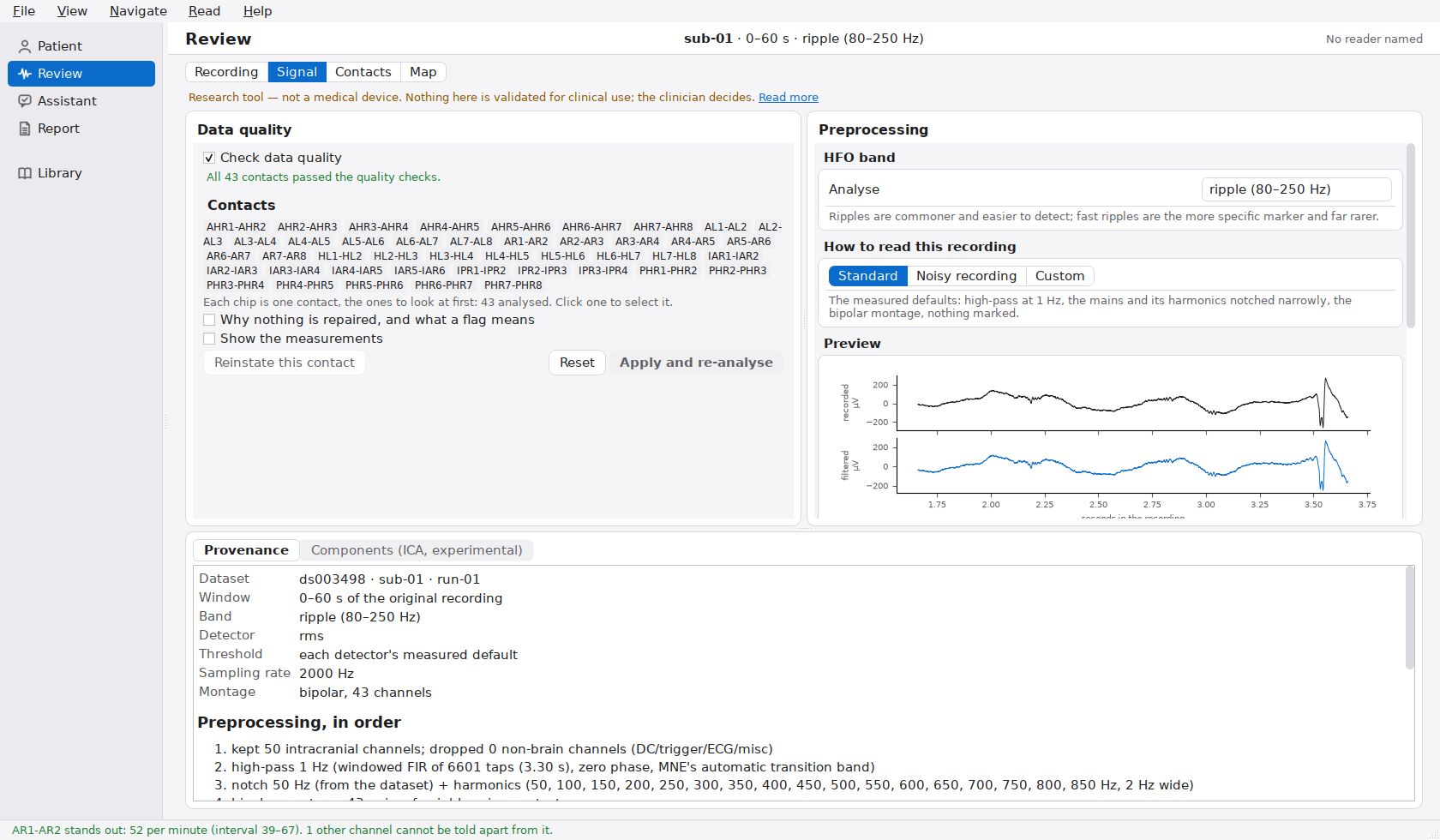Enable Show the measurements checkbox

point(209,339)
